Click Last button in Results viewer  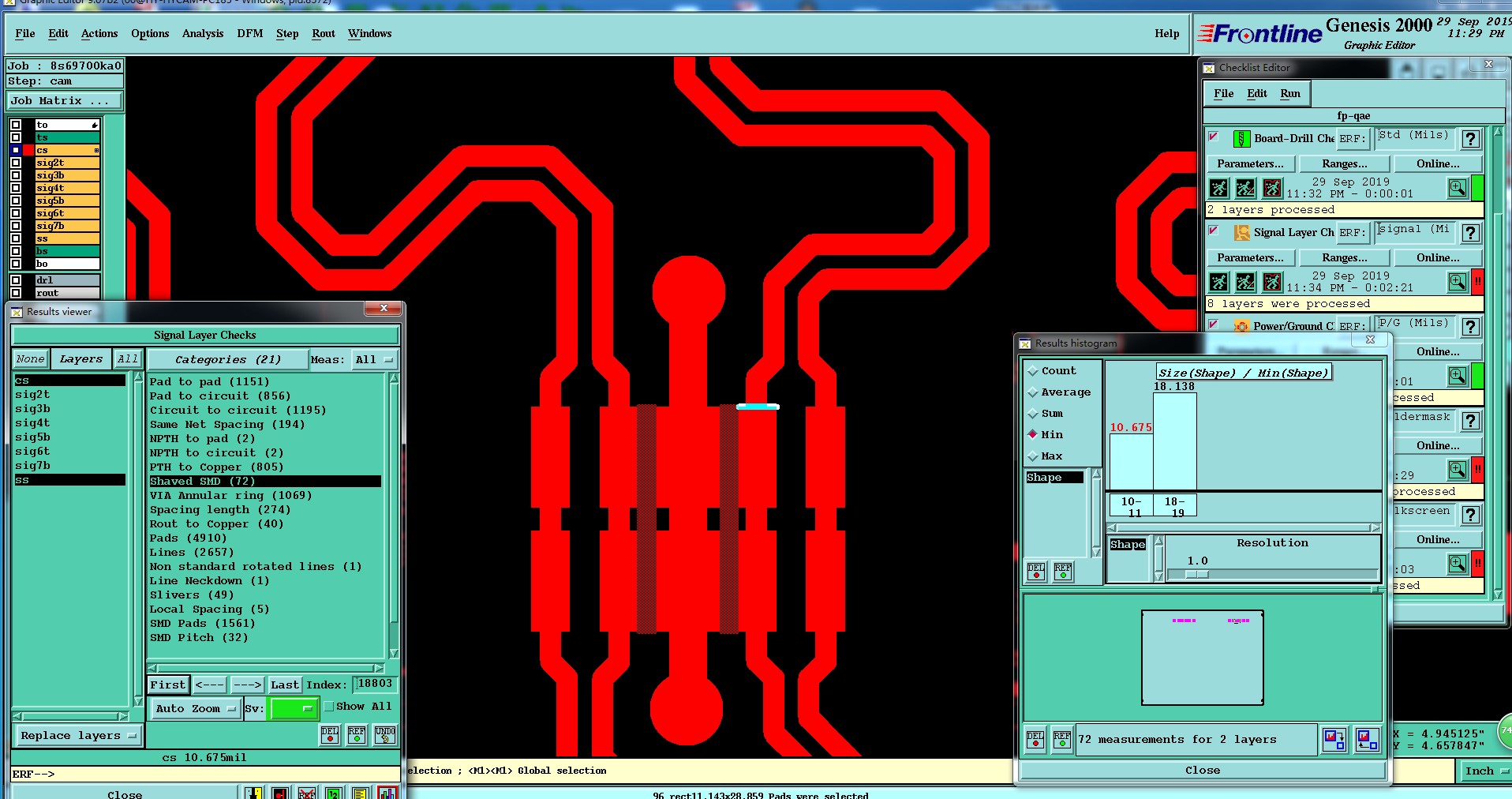(285, 685)
